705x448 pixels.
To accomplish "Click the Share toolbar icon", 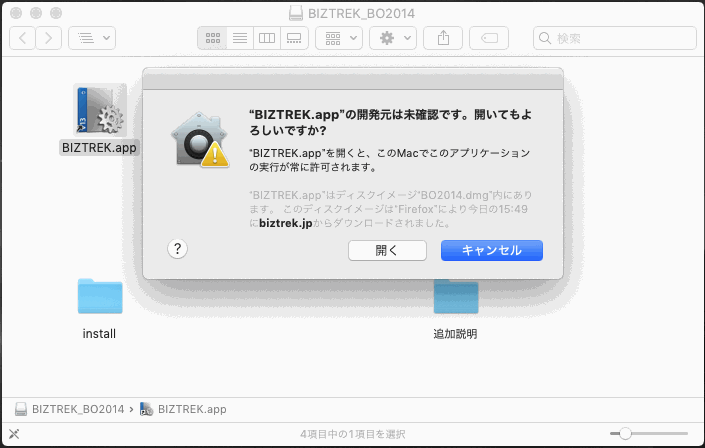I will coord(443,38).
